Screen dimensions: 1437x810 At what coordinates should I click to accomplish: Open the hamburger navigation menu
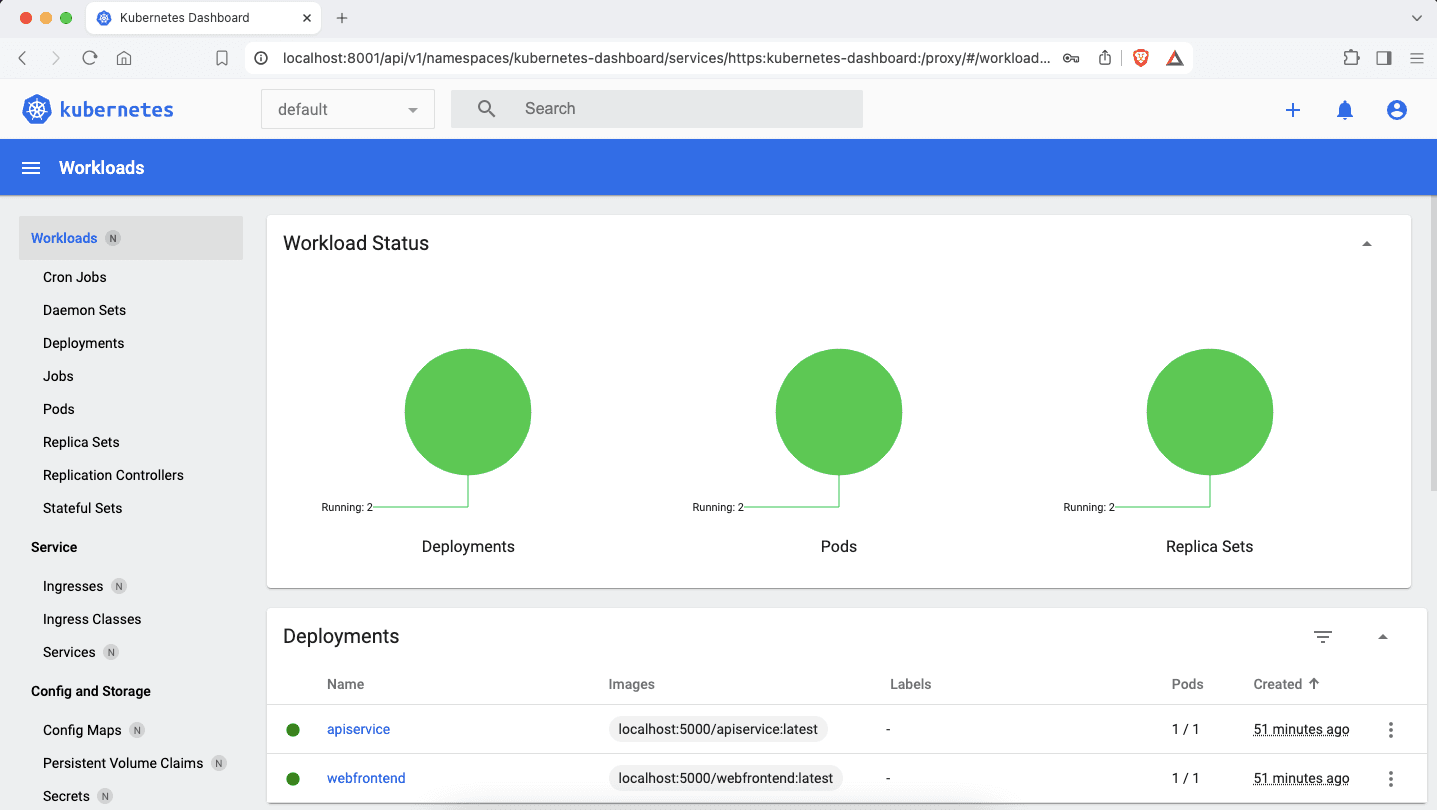[31, 168]
